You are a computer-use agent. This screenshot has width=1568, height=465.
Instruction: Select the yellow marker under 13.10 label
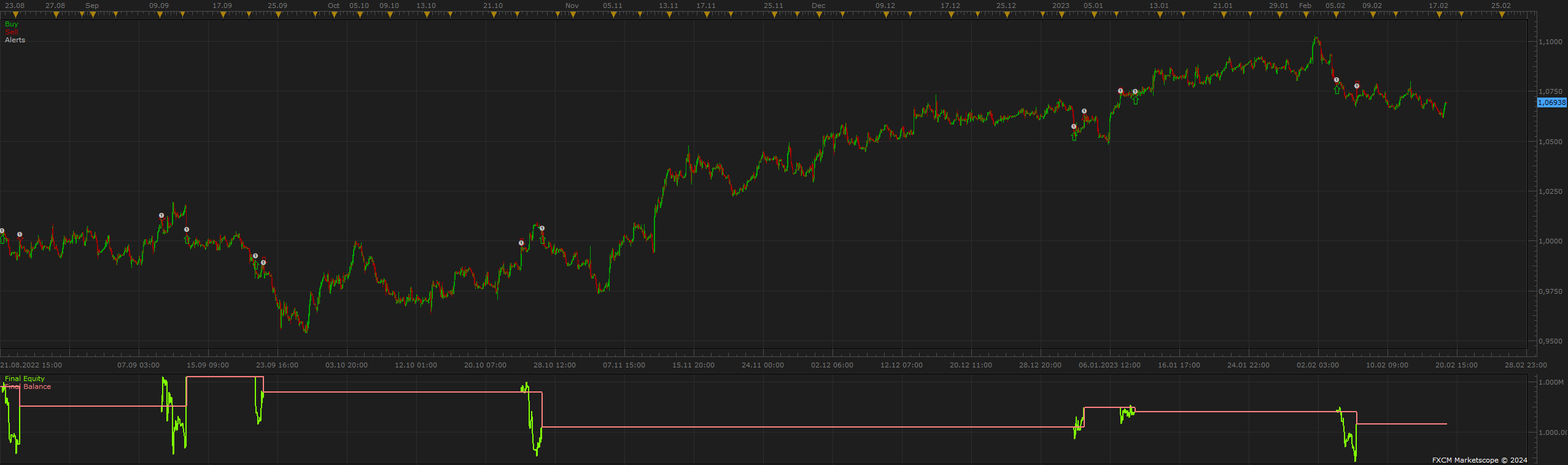coord(427,15)
